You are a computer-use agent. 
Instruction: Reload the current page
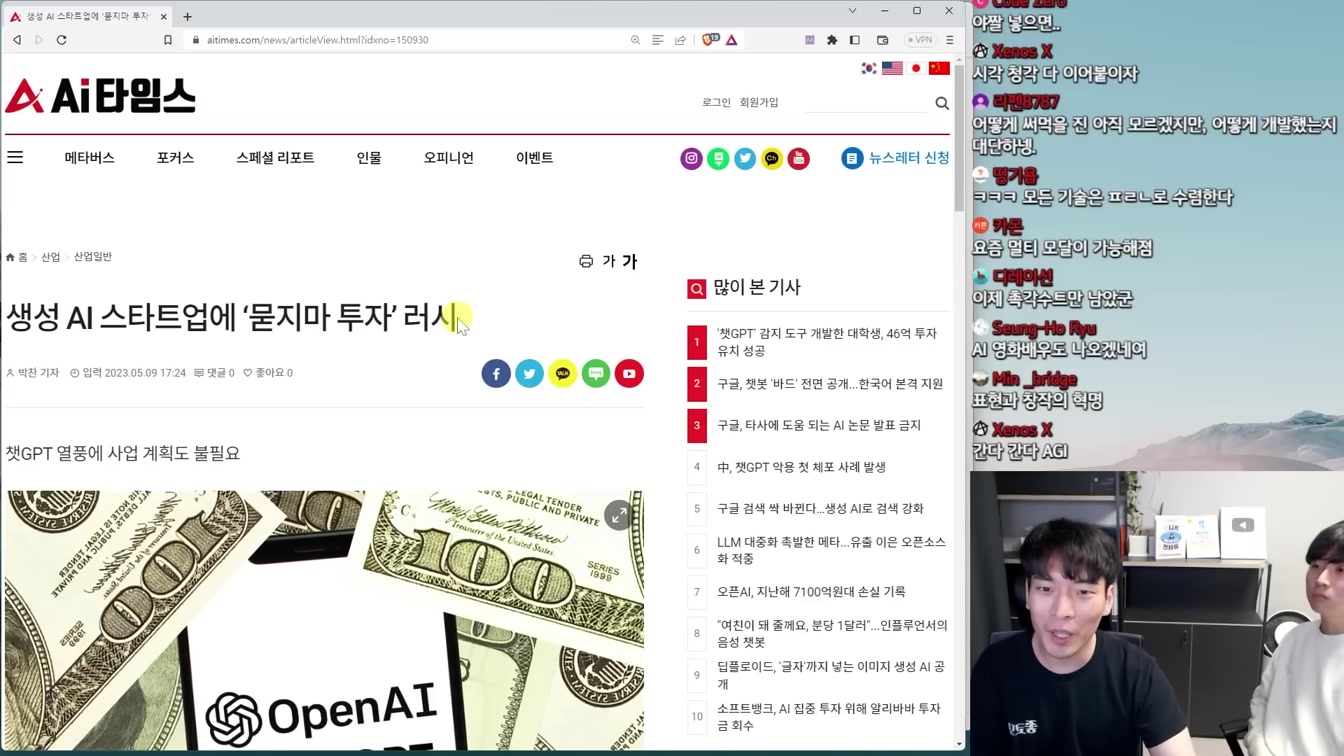click(61, 40)
